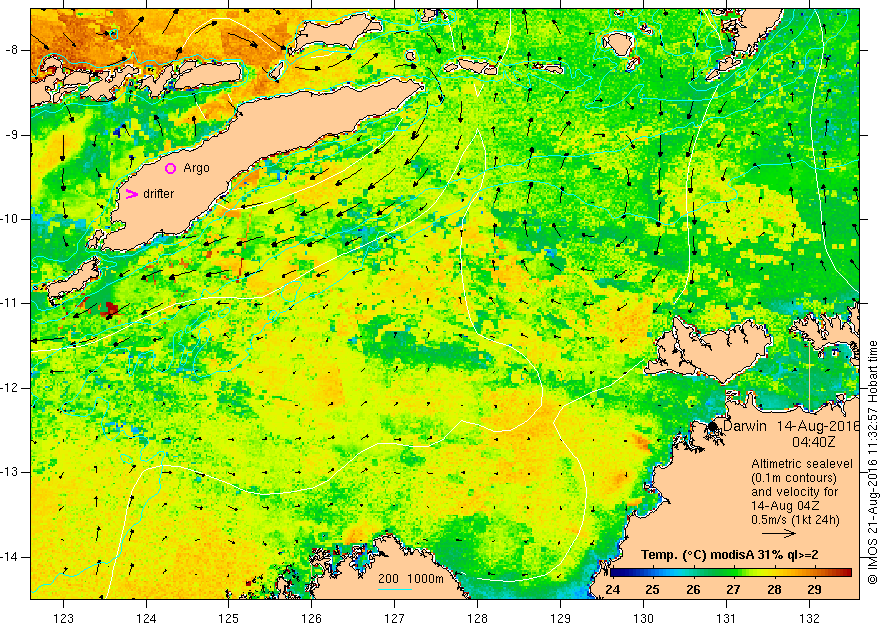
Task: Click the '0.5m/s (1kt 24h)' scale text
Action: click(x=796, y=520)
